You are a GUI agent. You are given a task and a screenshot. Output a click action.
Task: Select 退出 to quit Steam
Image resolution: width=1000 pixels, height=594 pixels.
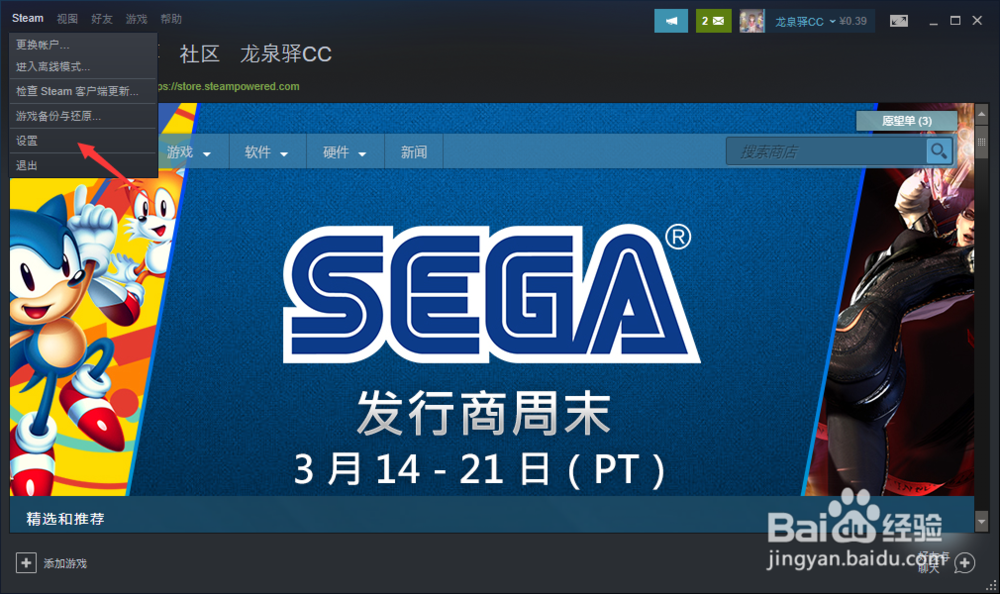coord(83,165)
